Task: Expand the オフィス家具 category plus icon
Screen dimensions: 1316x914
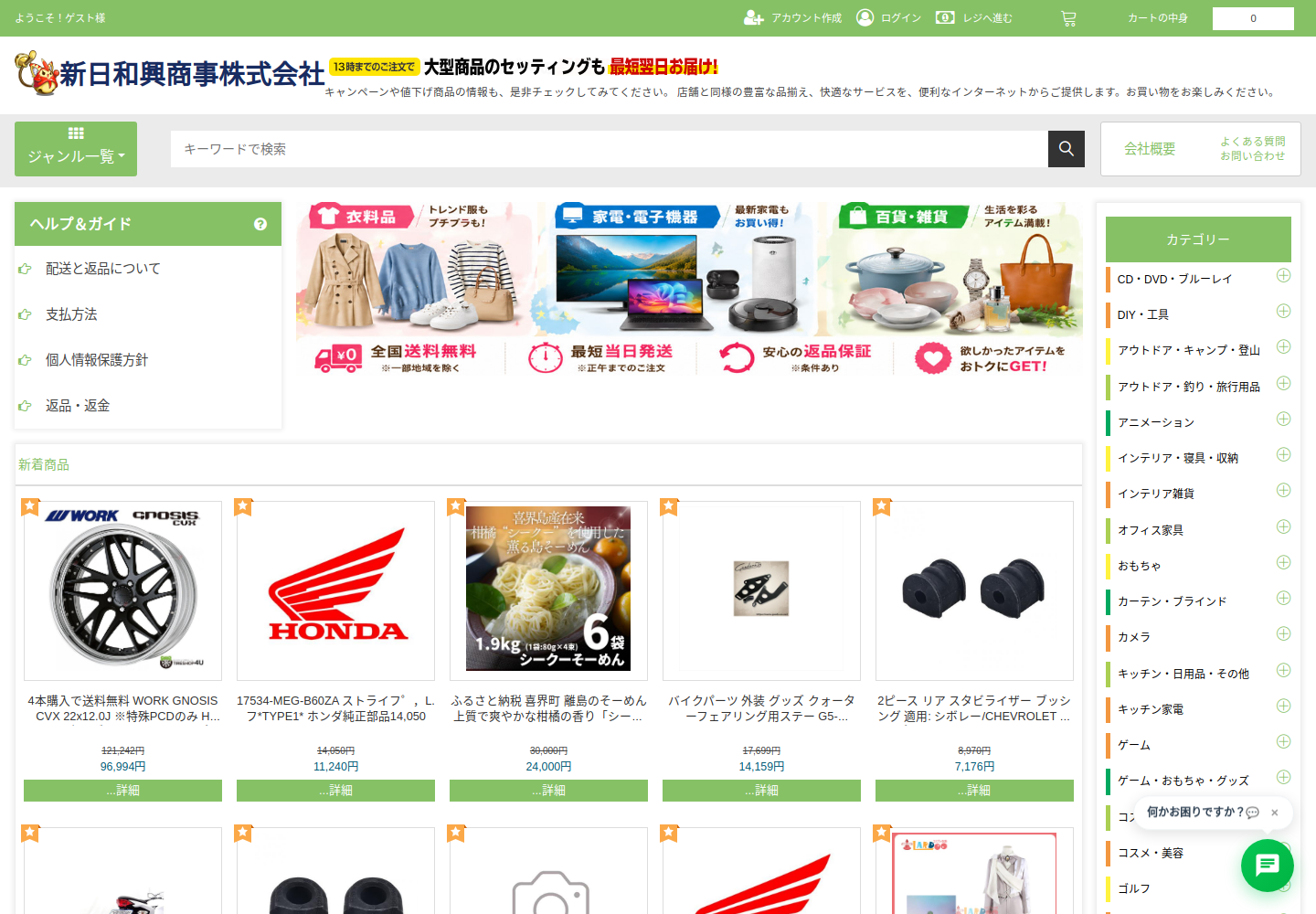Action: click(x=1283, y=526)
